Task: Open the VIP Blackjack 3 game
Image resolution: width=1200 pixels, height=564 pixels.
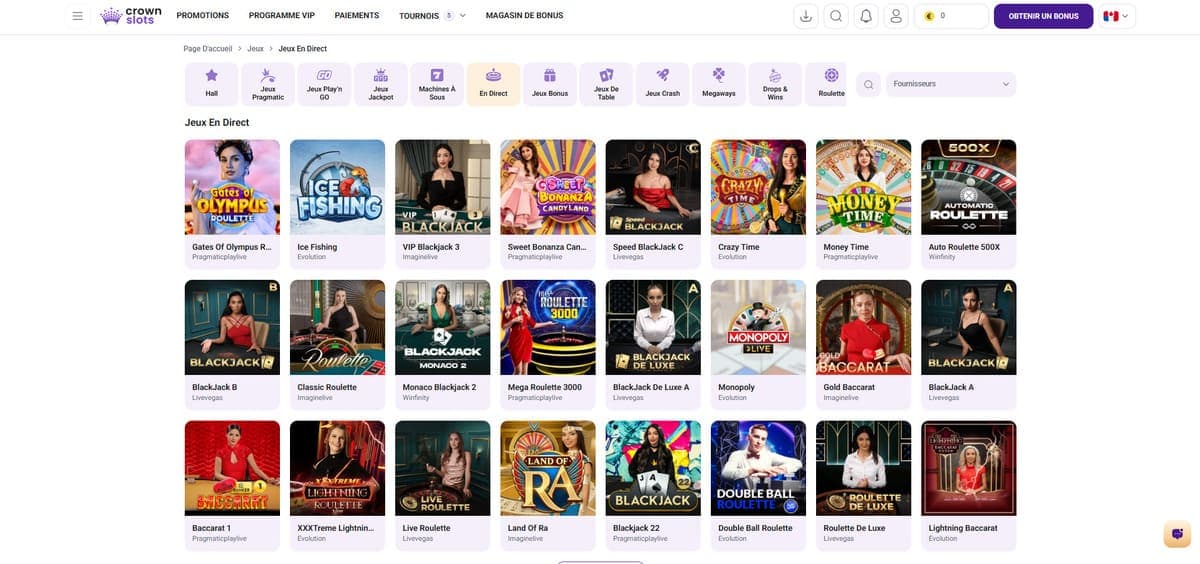Action: point(443,204)
